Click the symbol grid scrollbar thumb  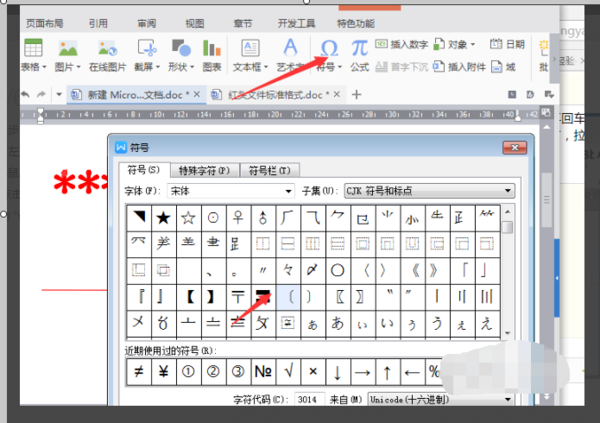508,227
